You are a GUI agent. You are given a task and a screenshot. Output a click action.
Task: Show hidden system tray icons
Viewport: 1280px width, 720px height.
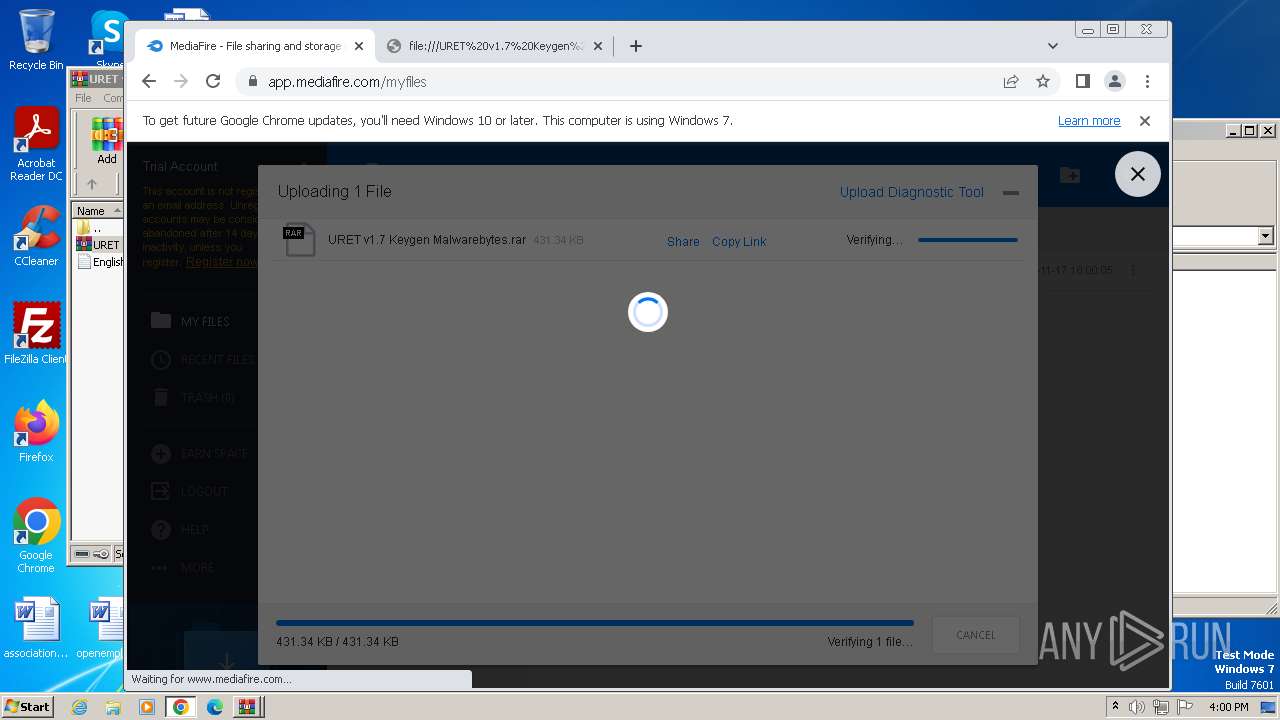click(x=1115, y=707)
